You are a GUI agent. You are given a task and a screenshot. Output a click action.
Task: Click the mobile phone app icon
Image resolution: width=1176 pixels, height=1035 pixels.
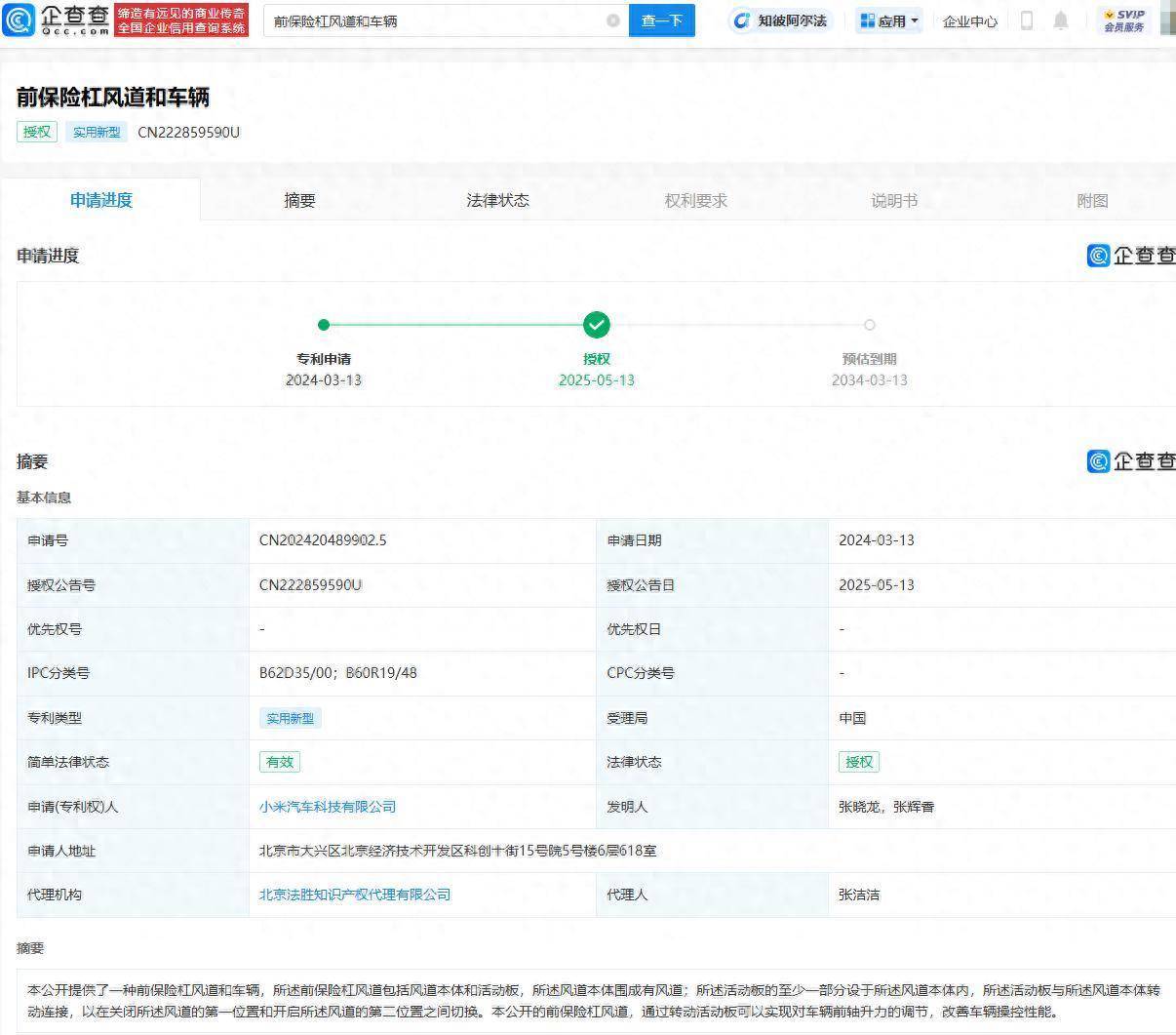[1026, 20]
